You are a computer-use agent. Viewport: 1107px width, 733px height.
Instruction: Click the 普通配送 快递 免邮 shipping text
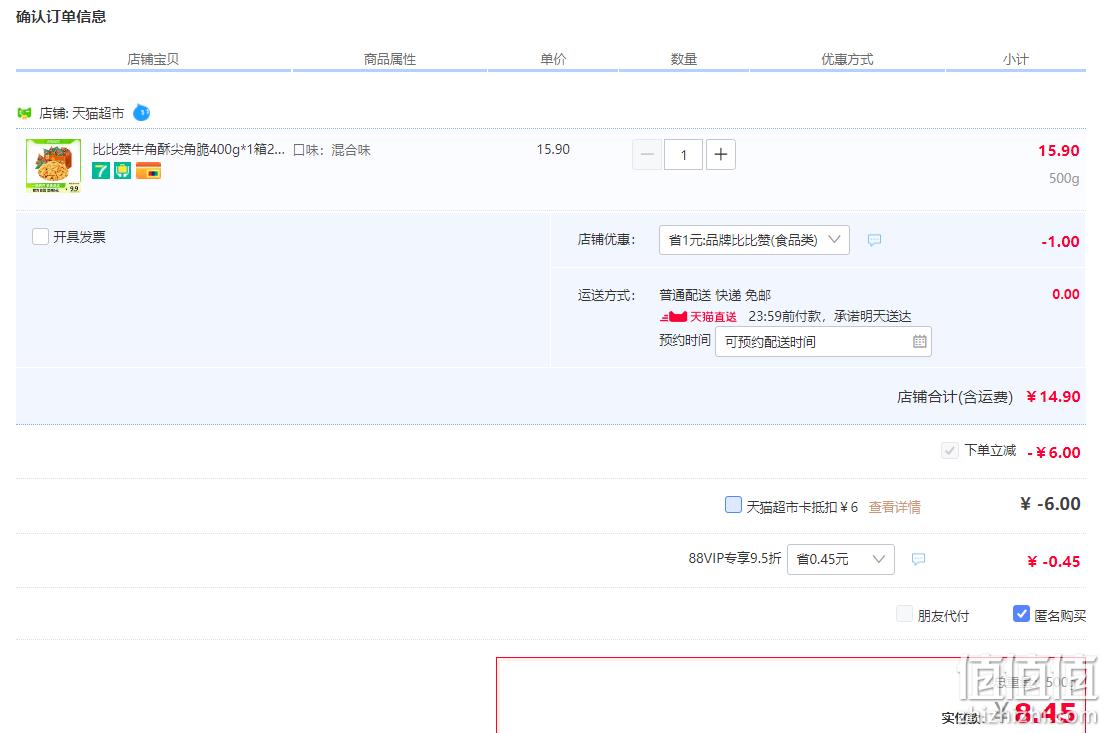click(x=714, y=295)
